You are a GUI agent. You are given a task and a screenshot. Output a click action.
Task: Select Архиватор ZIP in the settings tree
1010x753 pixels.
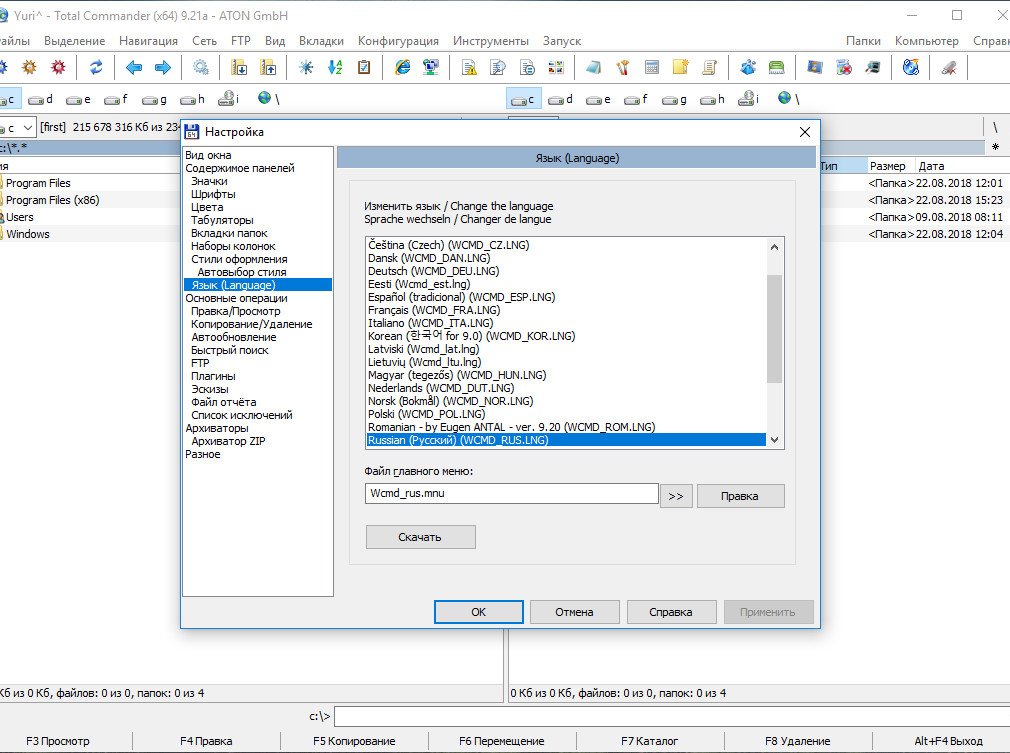click(x=228, y=441)
